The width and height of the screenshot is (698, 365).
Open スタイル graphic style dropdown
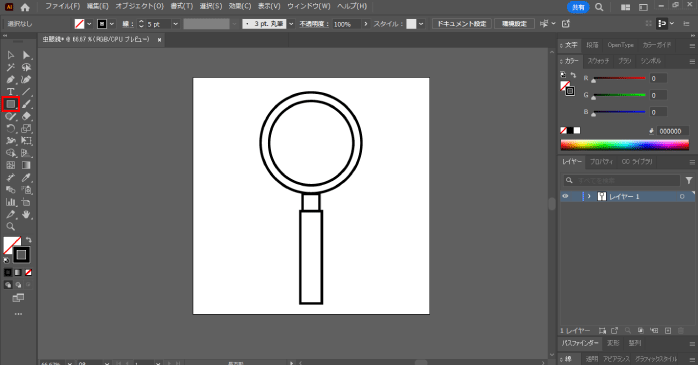[x=421, y=24]
